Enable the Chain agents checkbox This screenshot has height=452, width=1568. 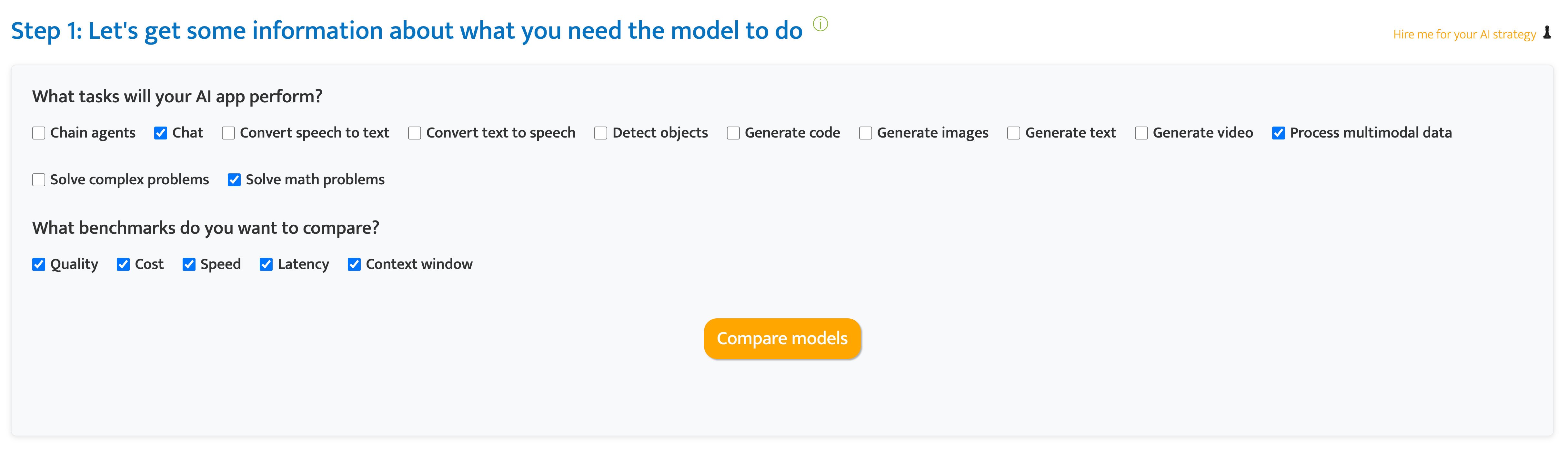click(x=39, y=133)
